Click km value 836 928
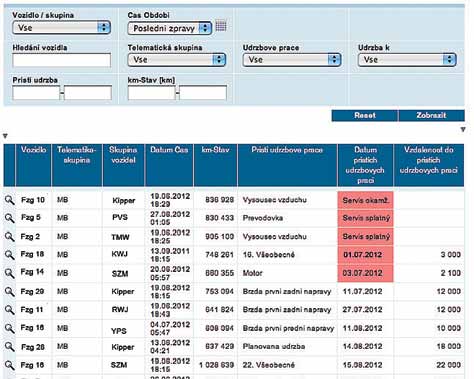The height and width of the screenshot is (379, 474). [x=219, y=200]
